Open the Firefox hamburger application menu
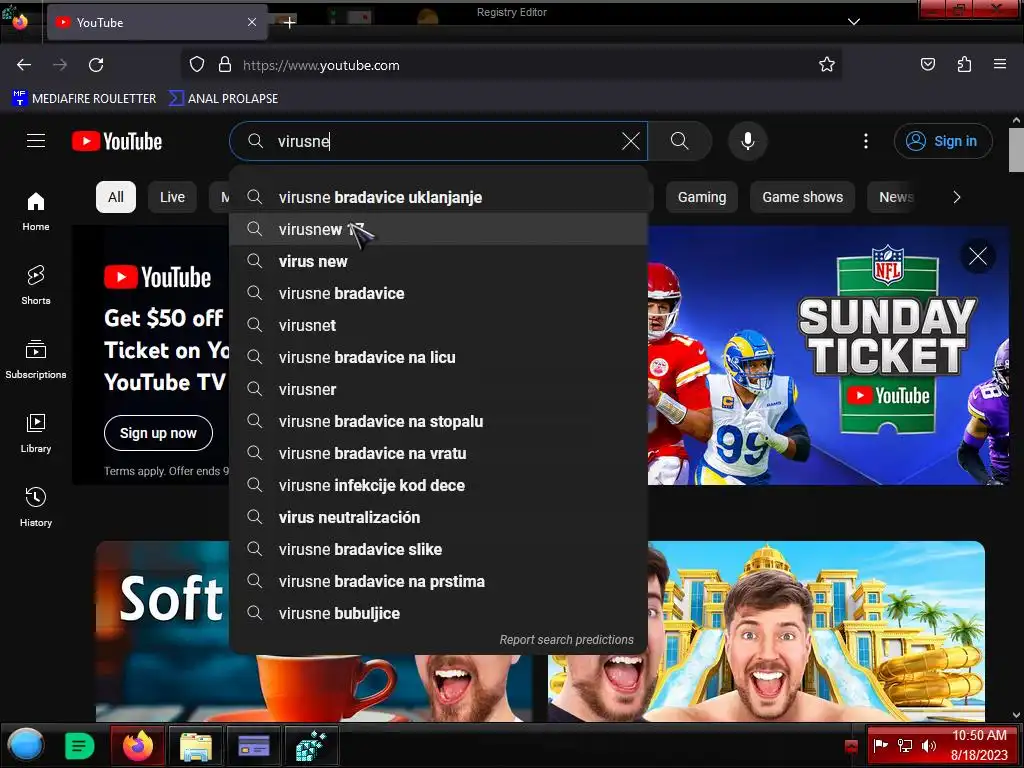 999,64
